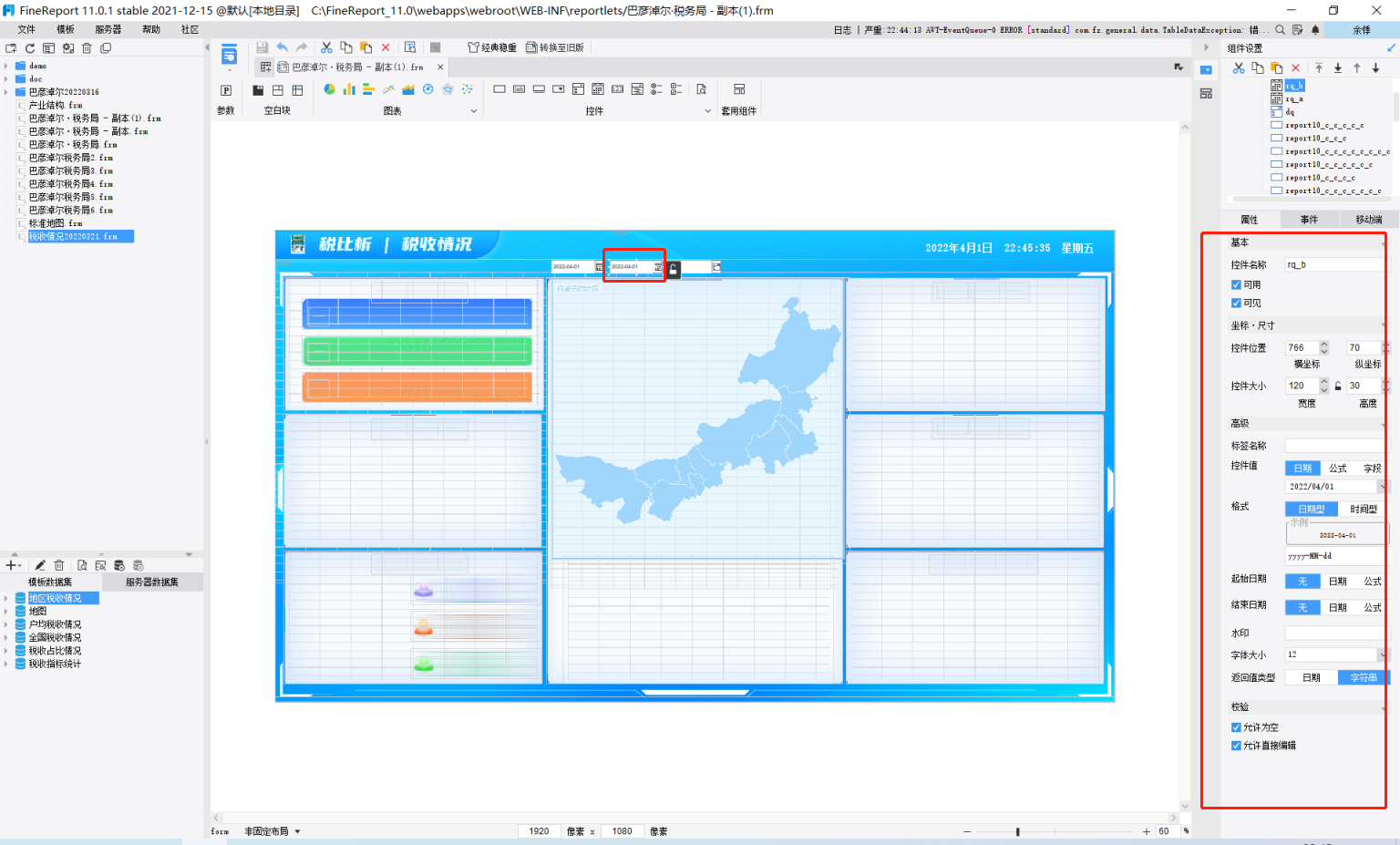Insert a line chart from the 图表 group
Screen dimensions: 1400x845
tap(388, 89)
